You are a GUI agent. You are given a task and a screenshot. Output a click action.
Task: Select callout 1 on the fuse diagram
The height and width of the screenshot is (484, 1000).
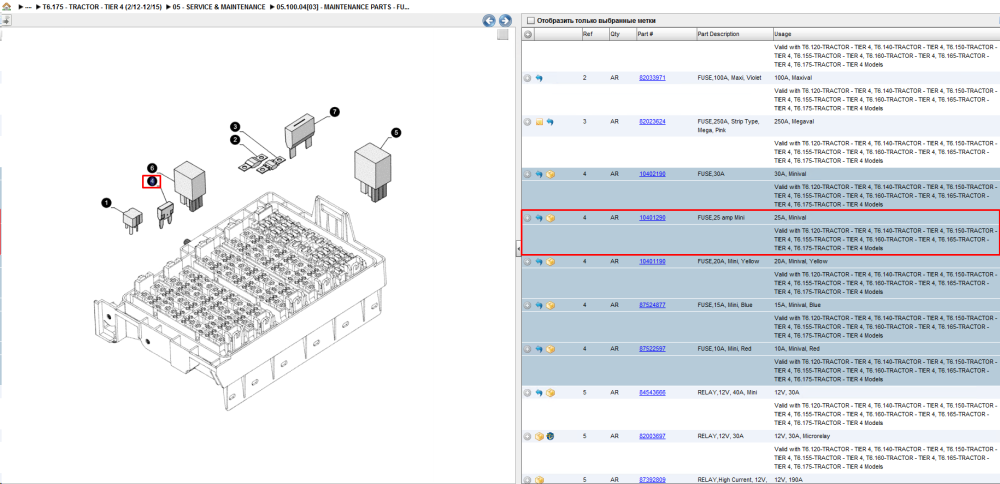(107, 203)
